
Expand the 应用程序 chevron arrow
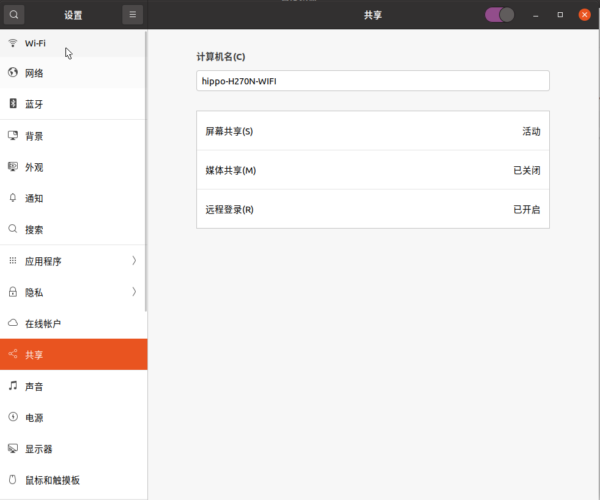click(x=134, y=261)
